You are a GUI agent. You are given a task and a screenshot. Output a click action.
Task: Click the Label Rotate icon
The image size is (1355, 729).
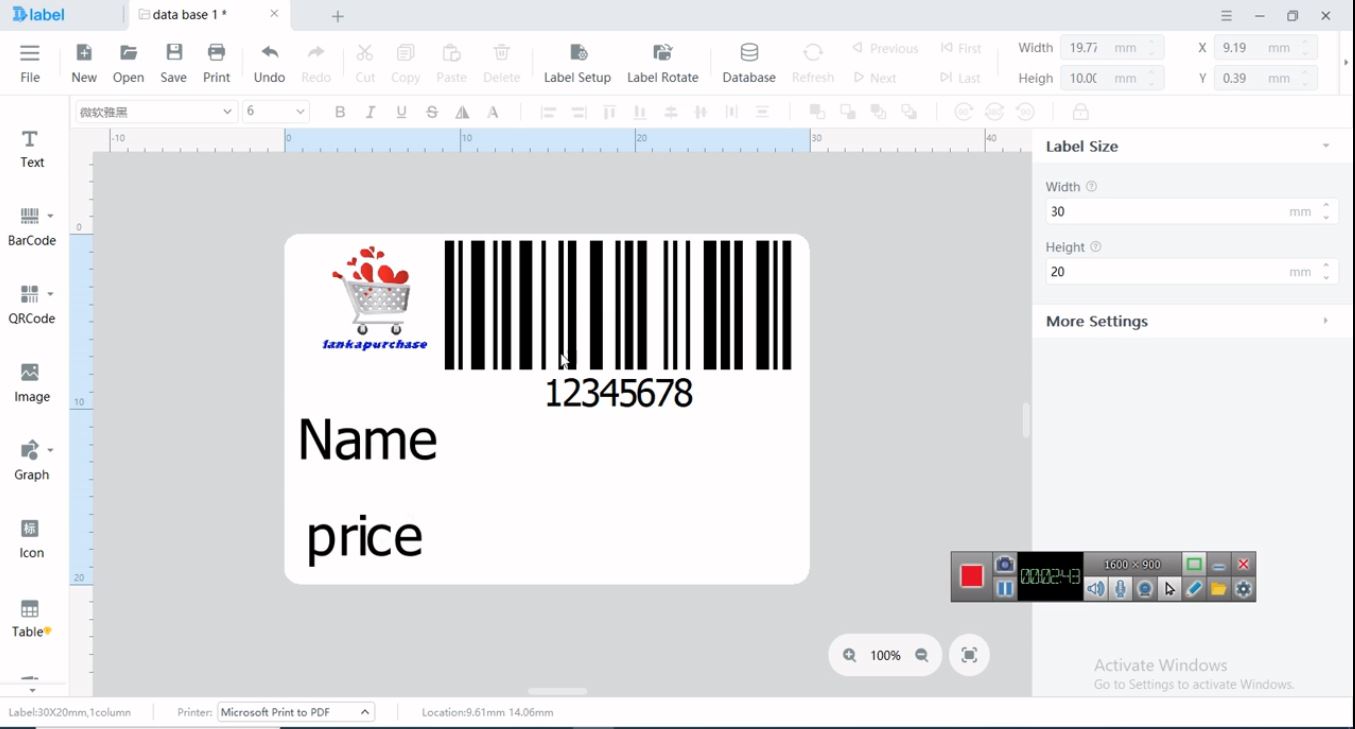coord(662,63)
